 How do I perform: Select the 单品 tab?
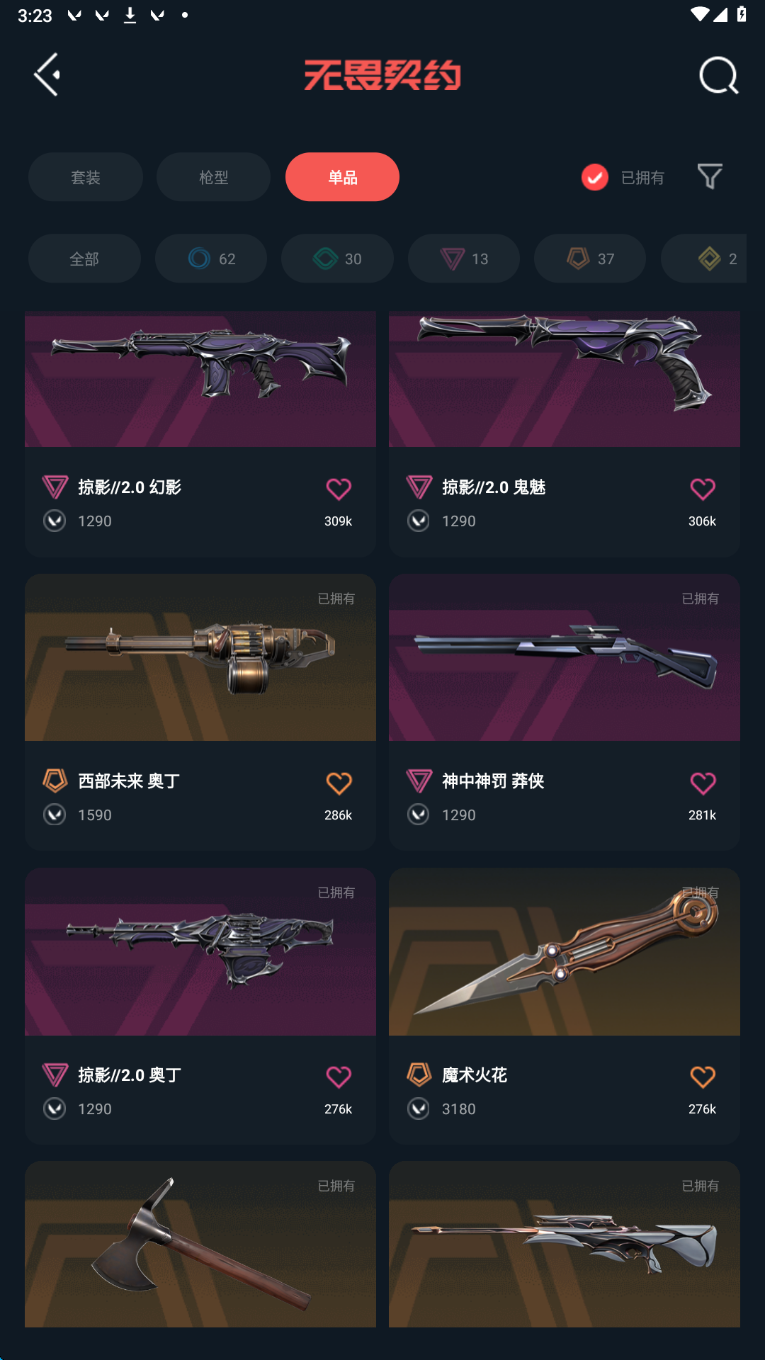pos(342,177)
